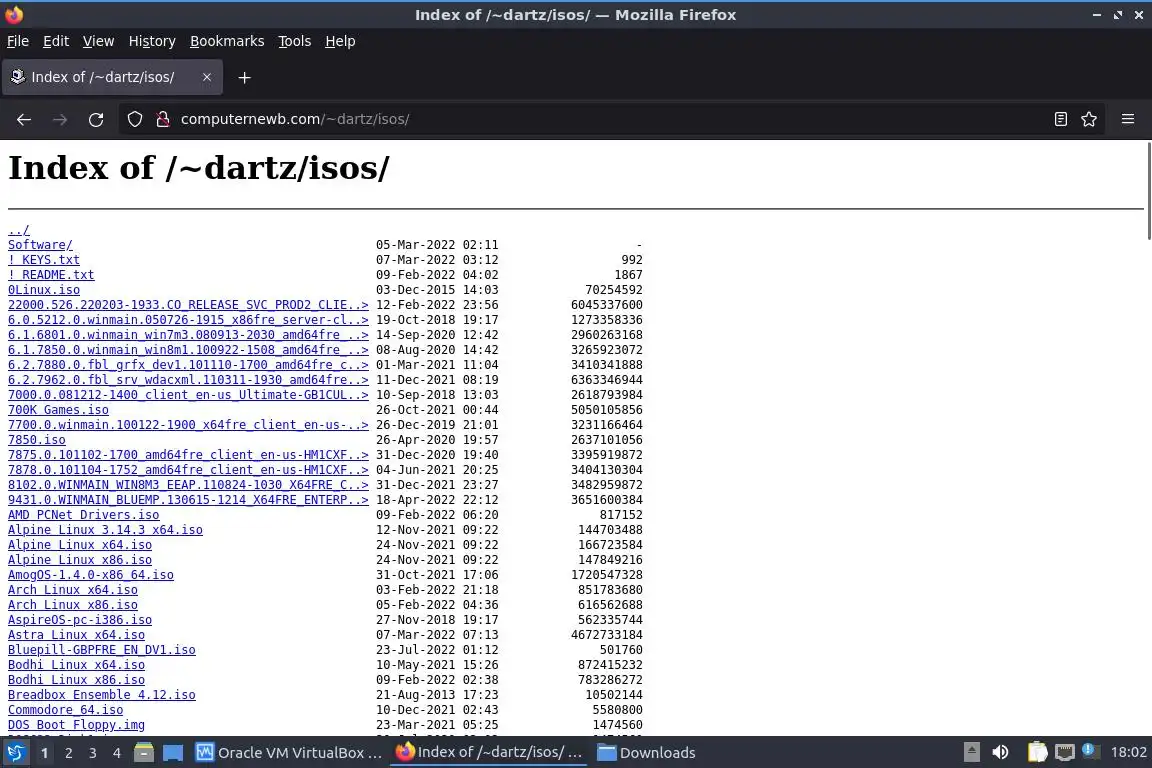Open the tracking protection shield icon
Screen dimensions: 1152x768
point(134,119)
